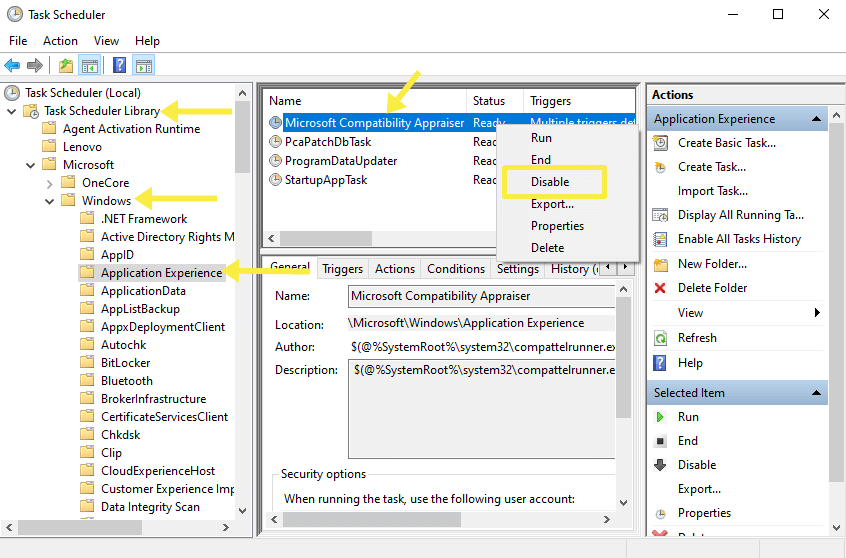Screen dimensions: 846x558
Task: Open the View submenu arrow in Actions
Action: (x=817, y=312)
